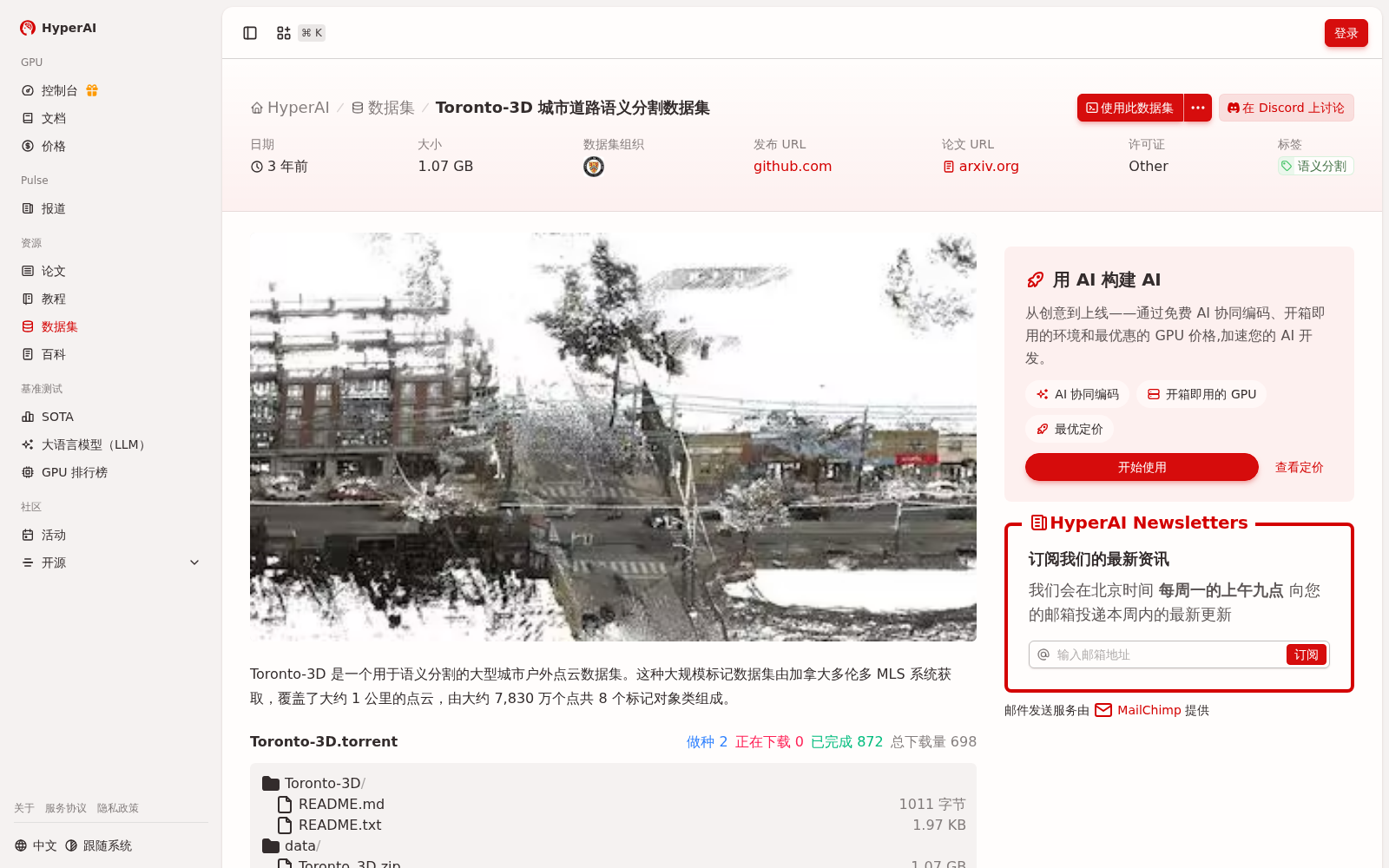This screenshot has width=1389, height=868.
Task: Click the README.md file row
Action: tap(613, 804)
